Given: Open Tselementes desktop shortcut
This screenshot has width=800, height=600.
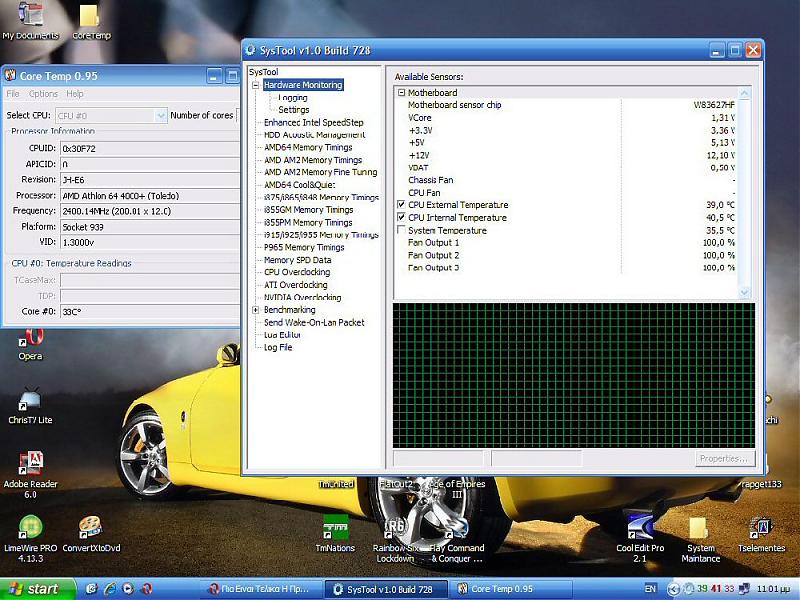Looking at the screenshot, I should [761, 535].
